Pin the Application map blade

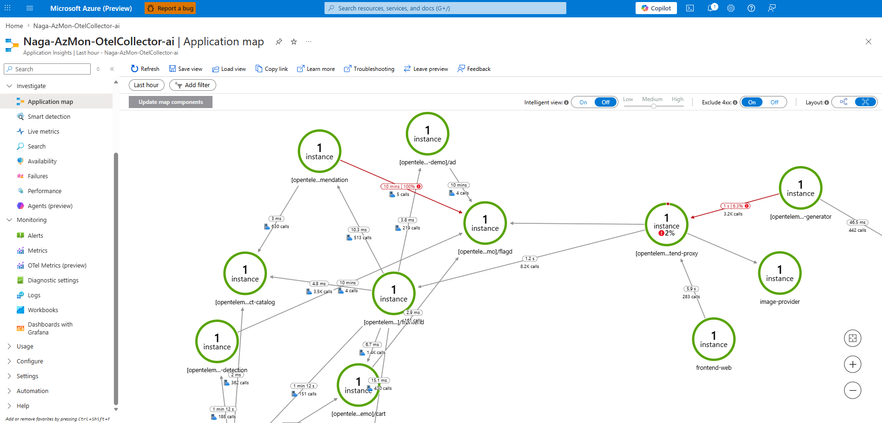coord(278,42)
